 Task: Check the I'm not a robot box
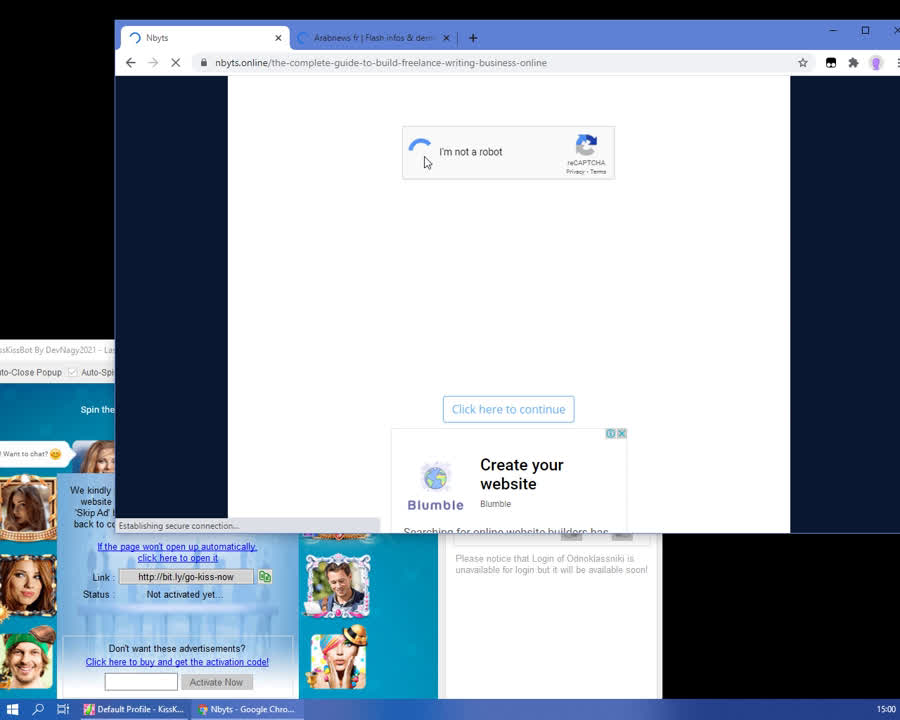421,152
